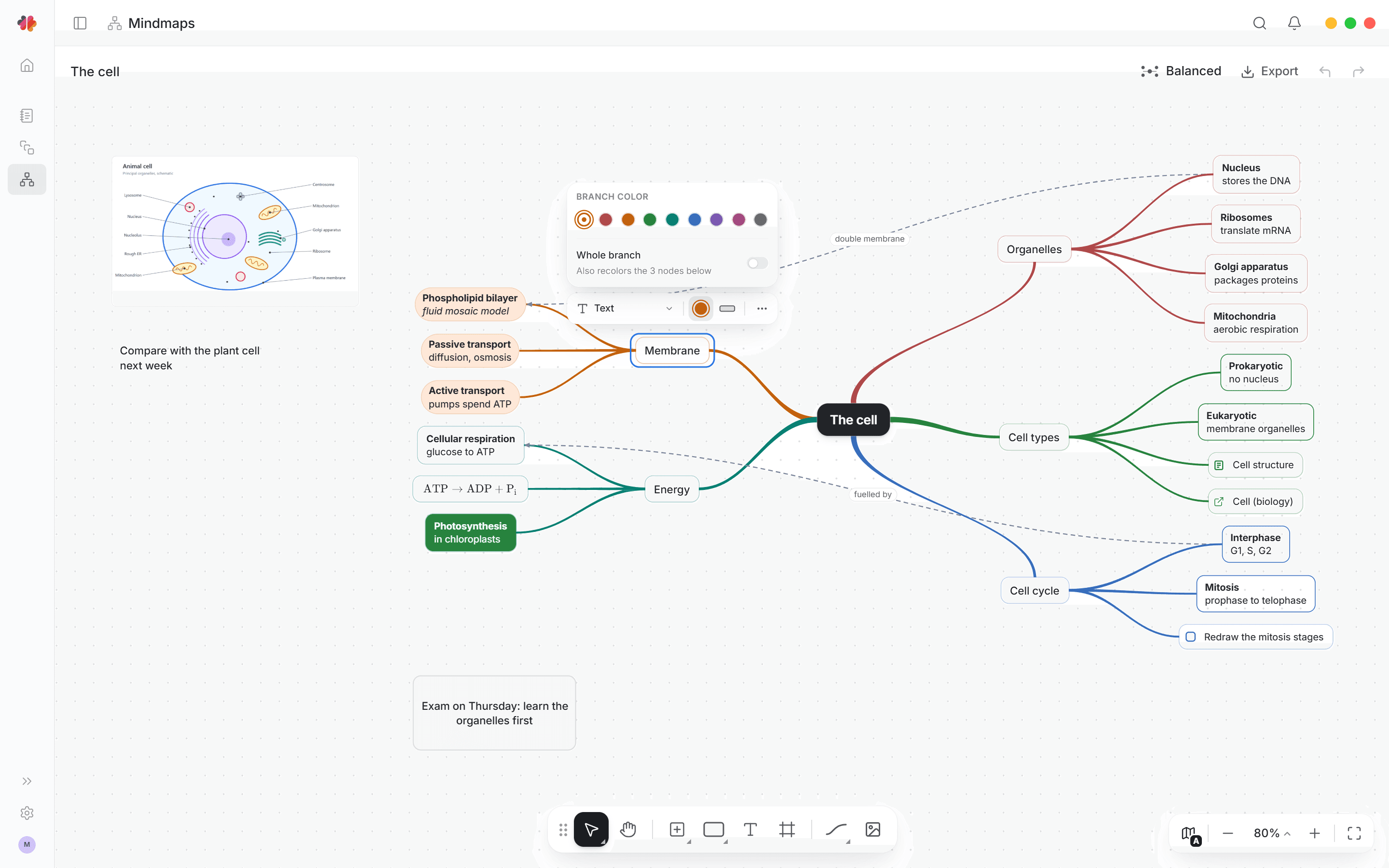Enable the Whole branch toggle
1389x868 pixels.
(x=757, y=263)
